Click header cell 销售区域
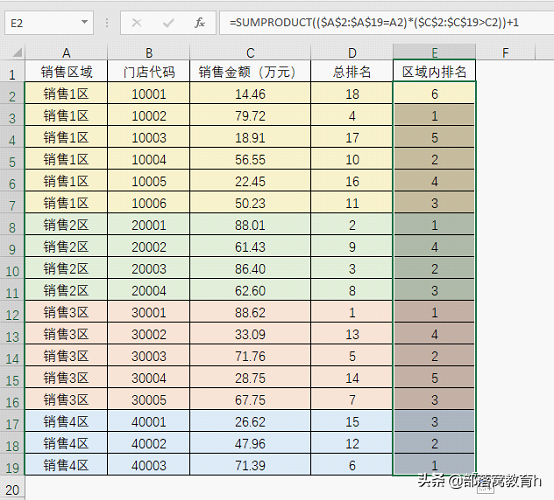The height and width of the screenshot is (500, 554). tap(66, 72)
